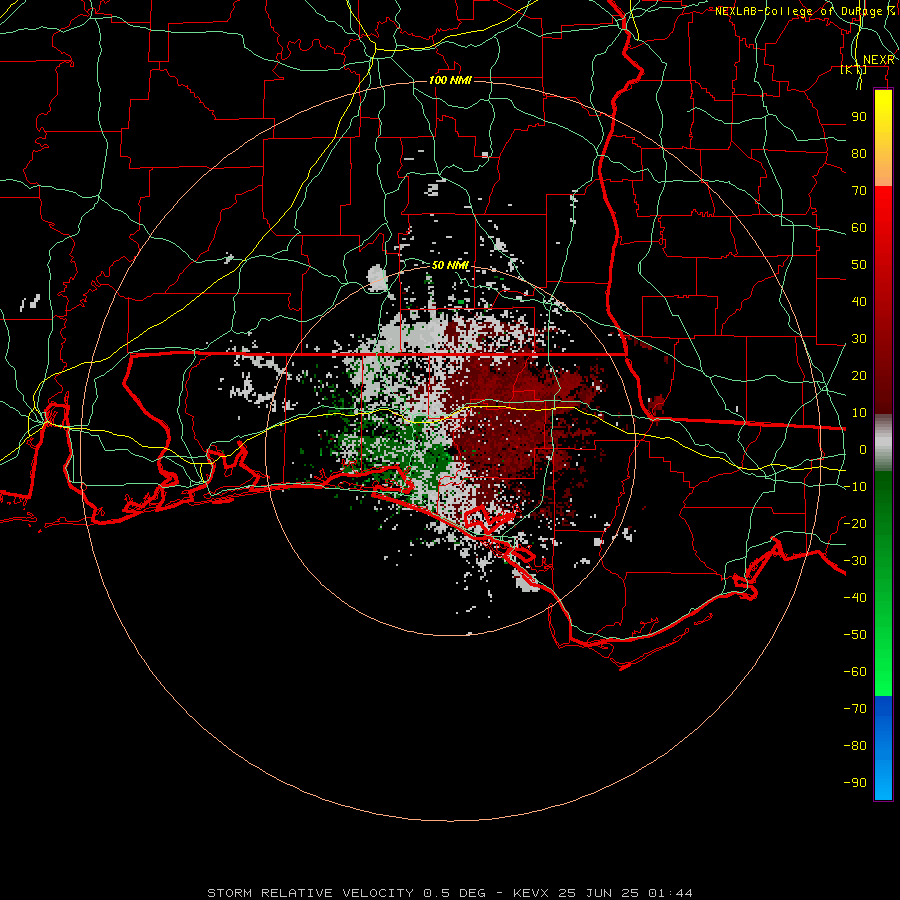Click the KT units label above color bar

point(854,70)
